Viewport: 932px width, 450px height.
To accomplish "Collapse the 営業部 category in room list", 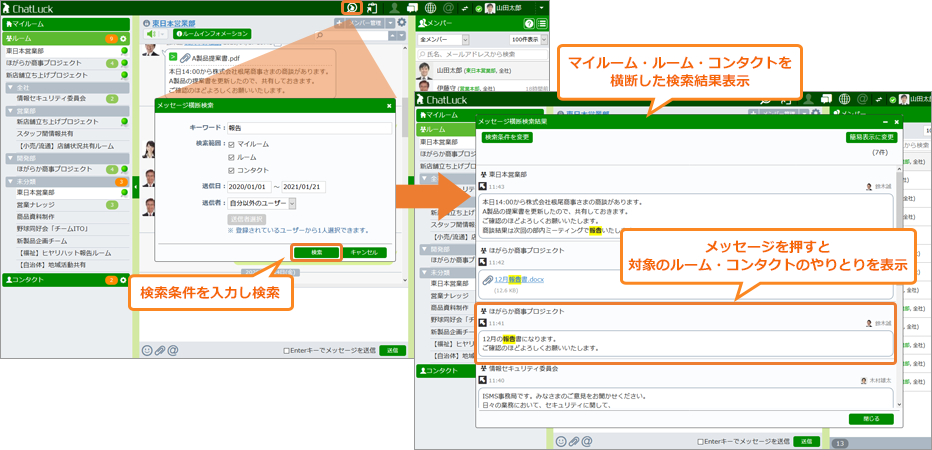I will pyautogui.click(x=12, y=111).
